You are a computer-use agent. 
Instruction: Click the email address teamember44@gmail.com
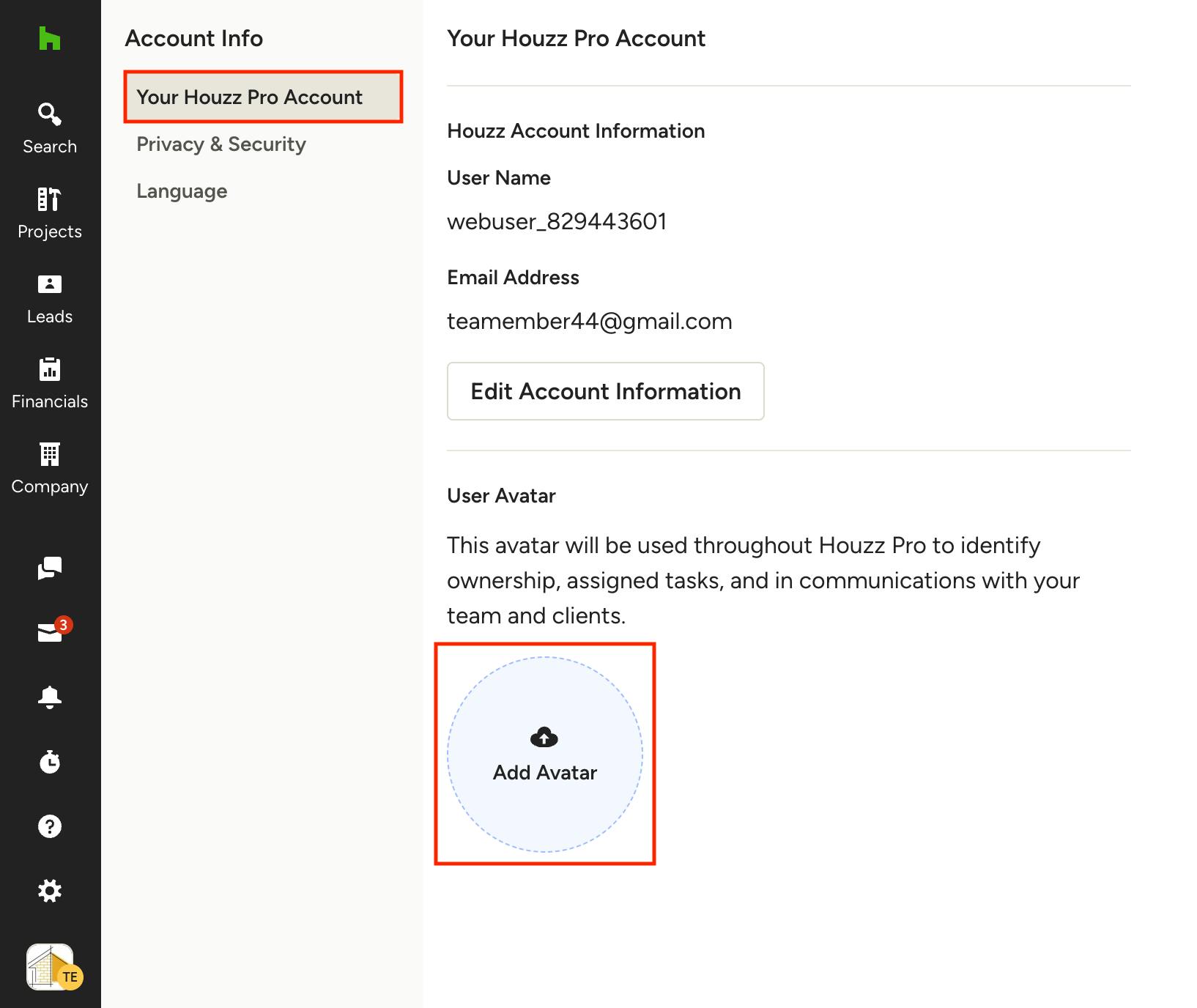tap(590, 321)
